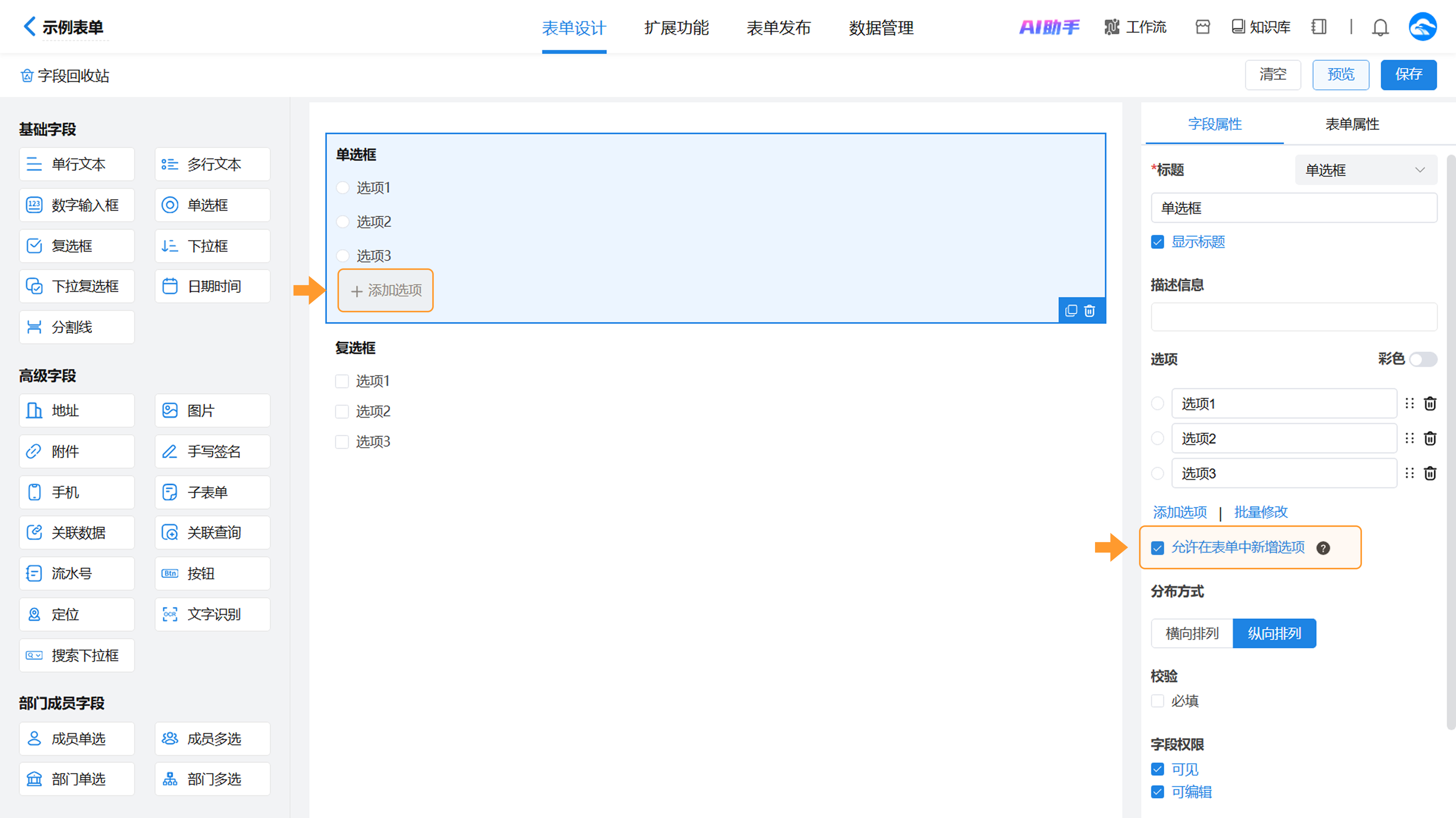
Task: Click the 添加选项 link in properties
Action: [1180, 512]
